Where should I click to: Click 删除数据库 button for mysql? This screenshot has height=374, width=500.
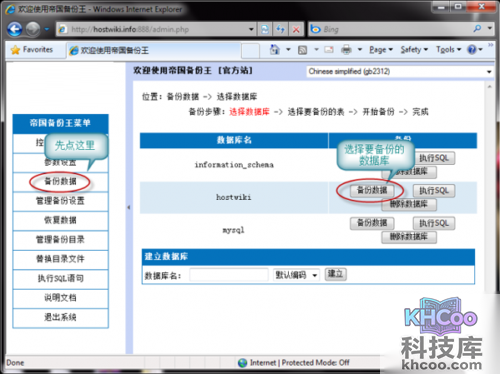tap(409, 237)
